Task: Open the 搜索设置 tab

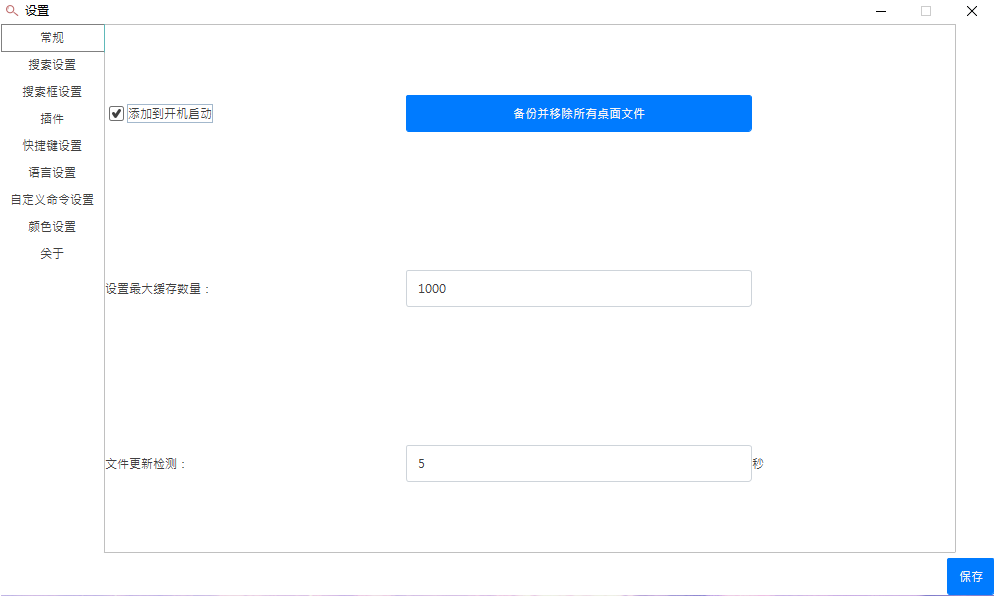Action: tap(52, 65)
